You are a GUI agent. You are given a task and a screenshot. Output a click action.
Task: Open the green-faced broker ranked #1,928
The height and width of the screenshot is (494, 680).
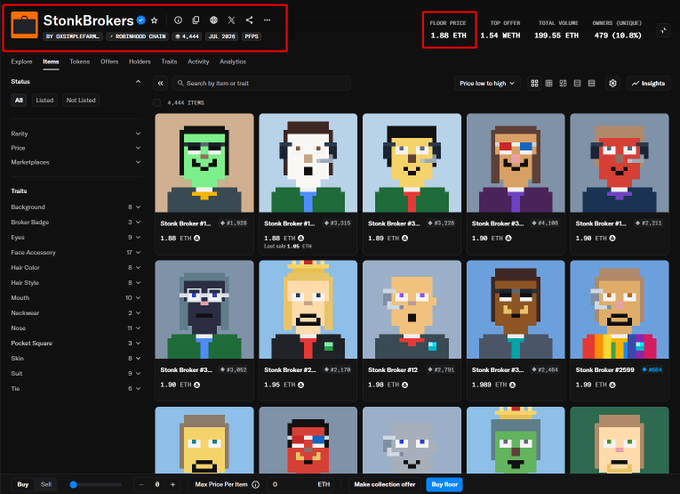204,163
